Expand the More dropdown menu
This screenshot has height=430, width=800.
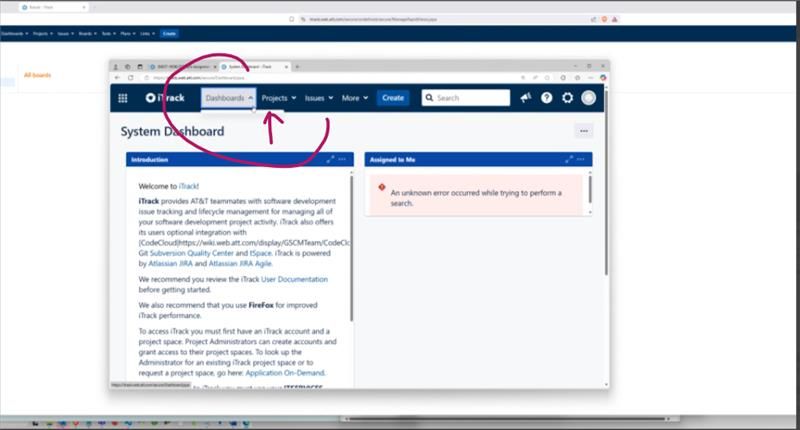(x=355, y=97)
